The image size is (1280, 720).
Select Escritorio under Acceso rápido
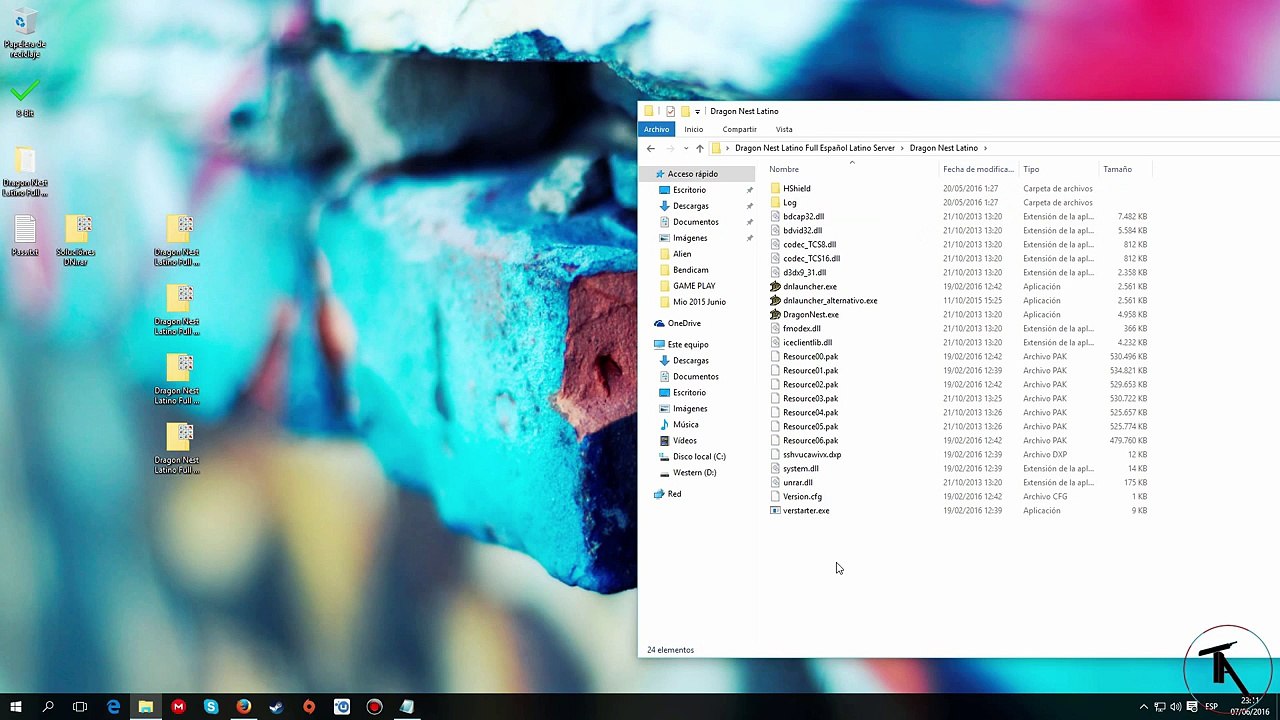point(689,190)
